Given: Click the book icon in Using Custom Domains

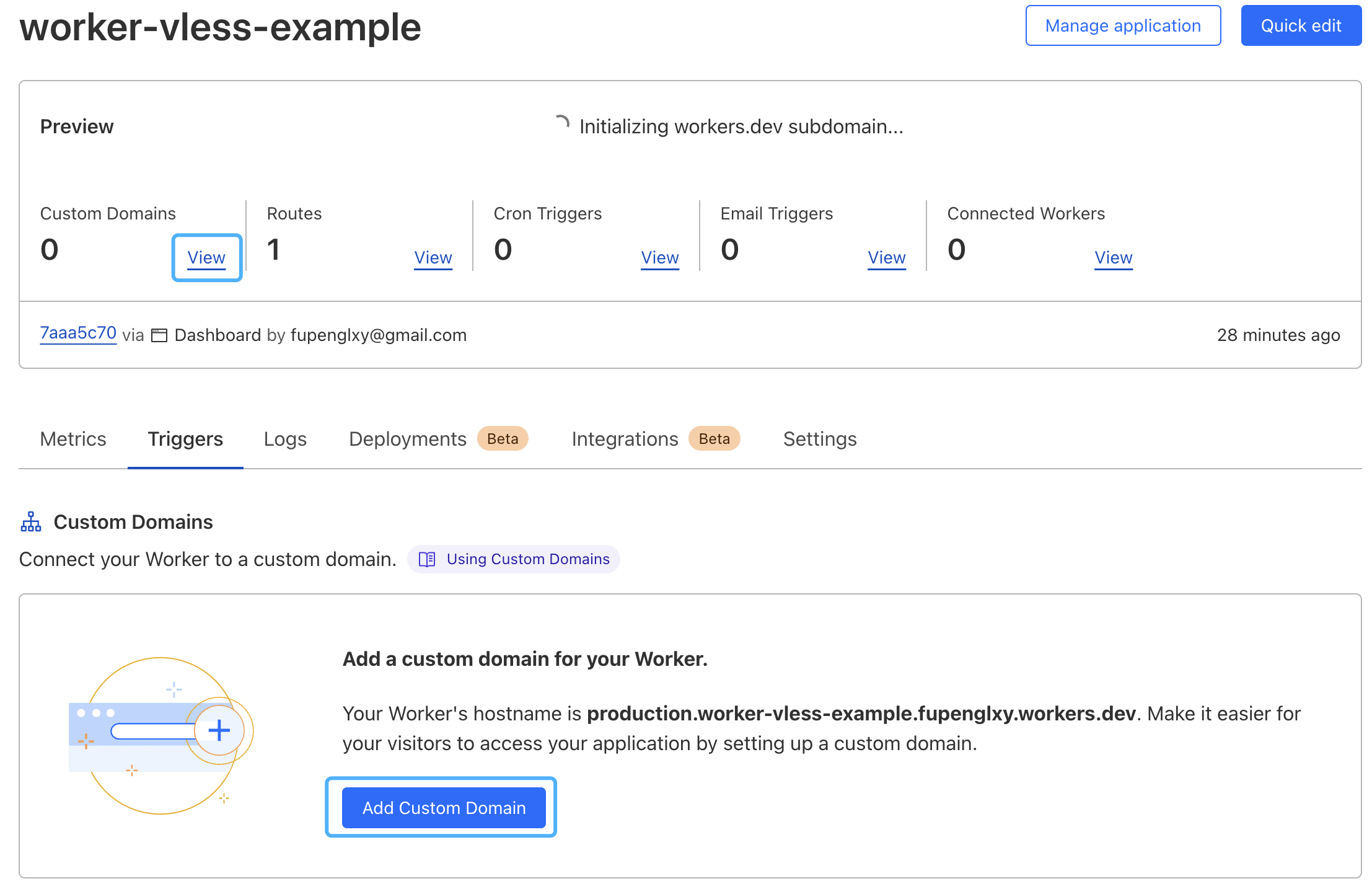Looking at the screenshot, I should (427, 559).
